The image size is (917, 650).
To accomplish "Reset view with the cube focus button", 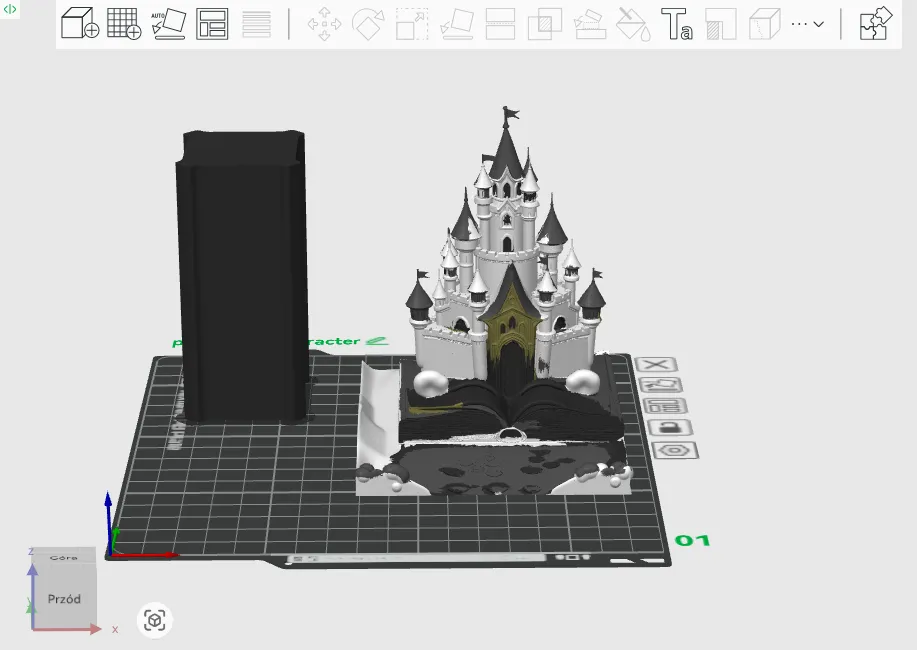I will (x=154, y=620).
